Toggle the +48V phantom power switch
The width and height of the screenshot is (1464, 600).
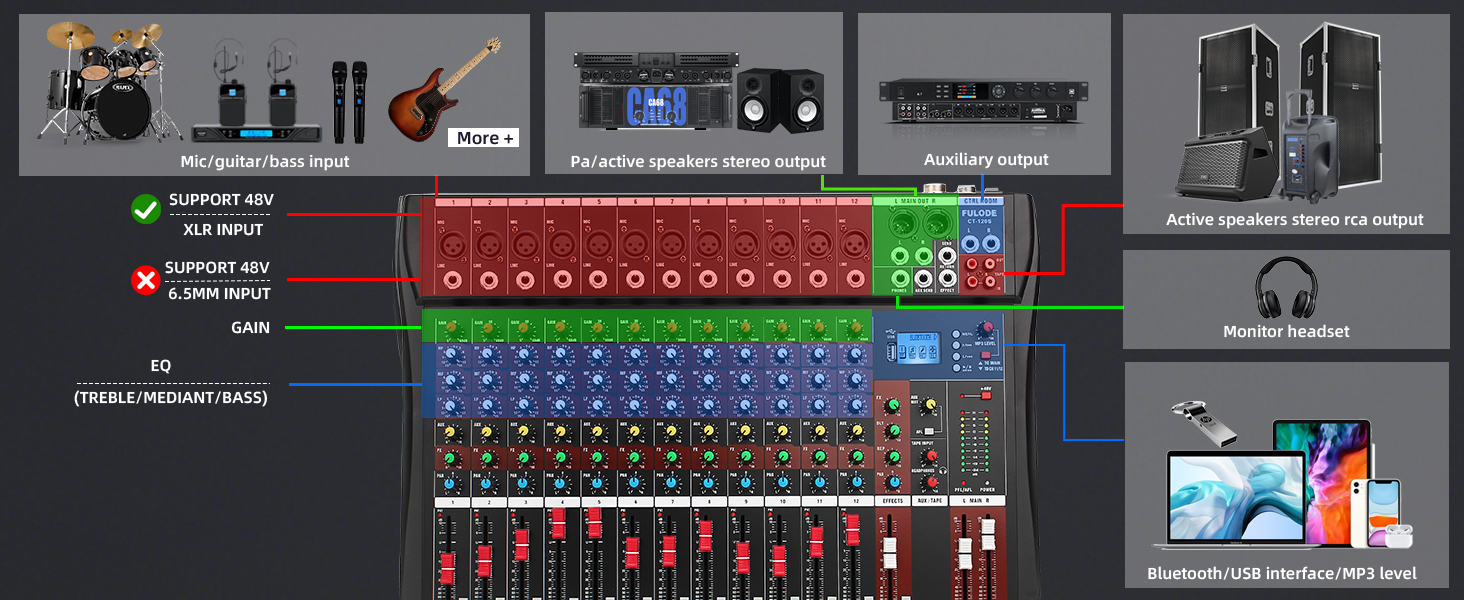tap(985, 395)
